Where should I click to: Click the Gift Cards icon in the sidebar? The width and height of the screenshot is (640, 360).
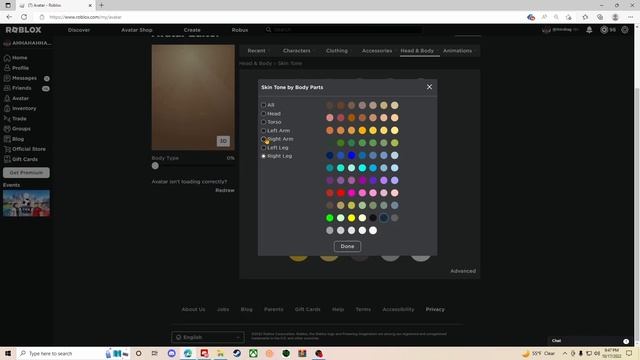point(7,159)
